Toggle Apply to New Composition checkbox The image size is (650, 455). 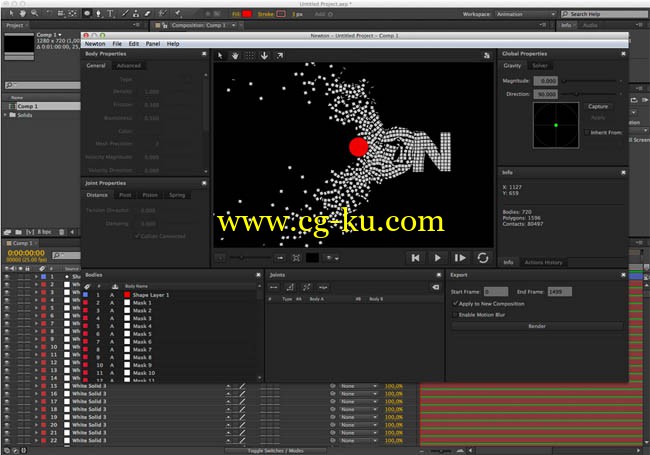click(455, 304)
